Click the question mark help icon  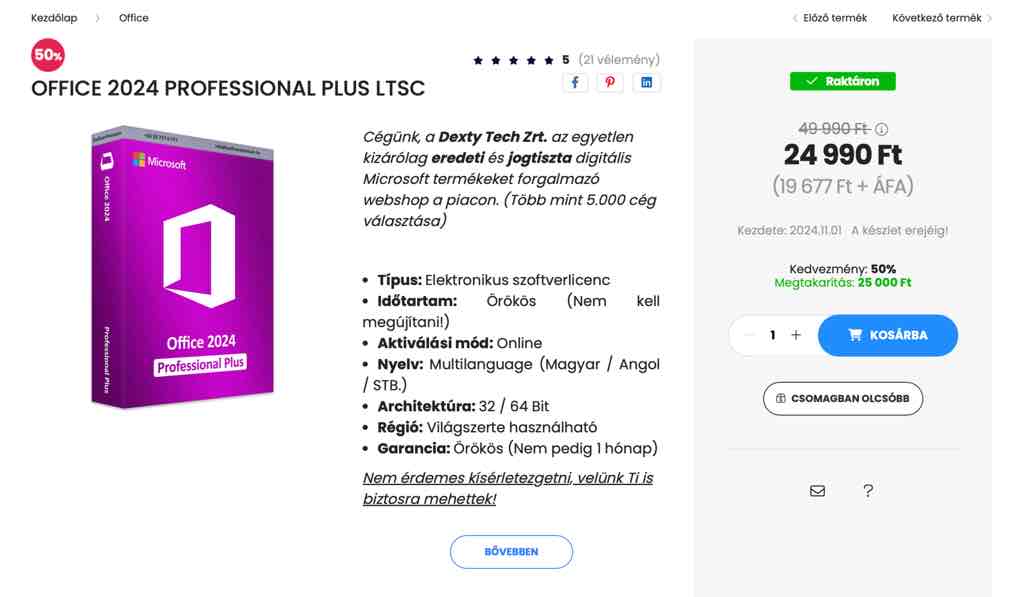pyautogui.click(x=868, y=491)
